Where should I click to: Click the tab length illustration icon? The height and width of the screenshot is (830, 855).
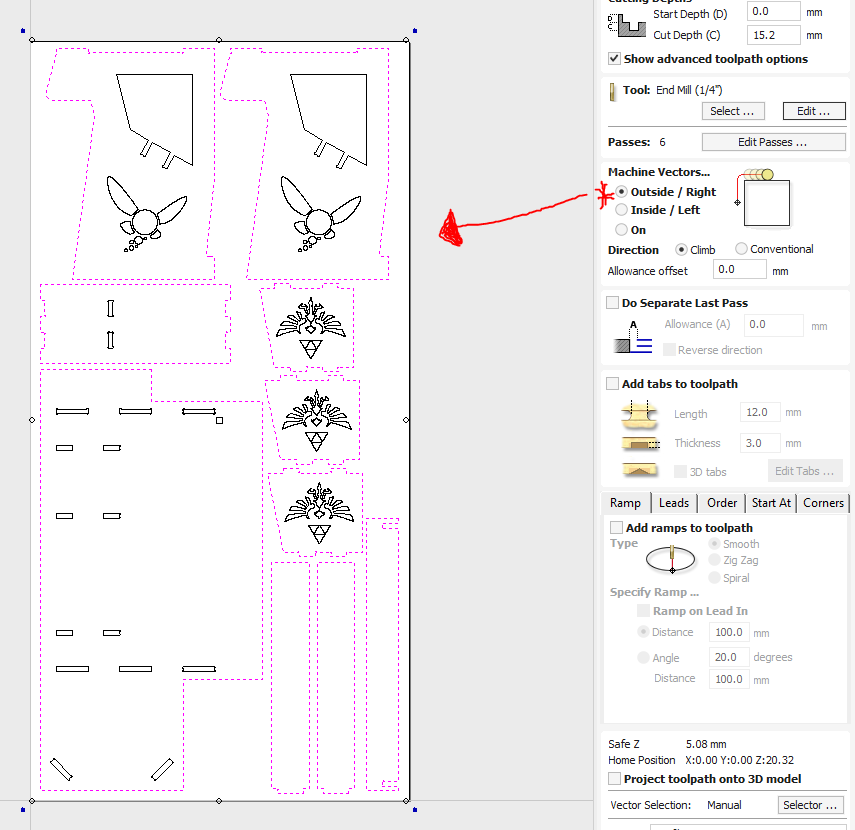point(640,413)
